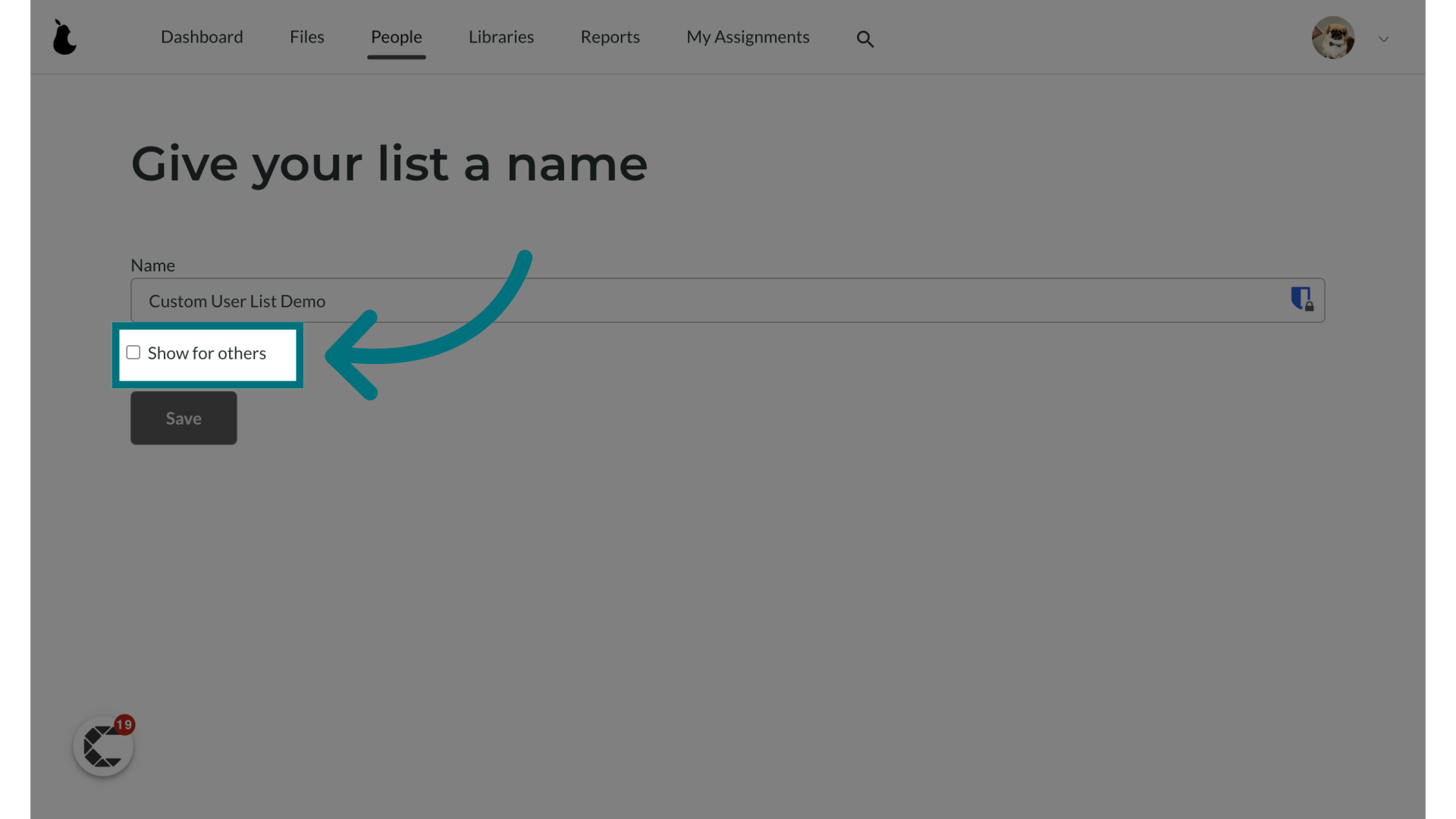Click the My Assignments tab

(747, 36)
